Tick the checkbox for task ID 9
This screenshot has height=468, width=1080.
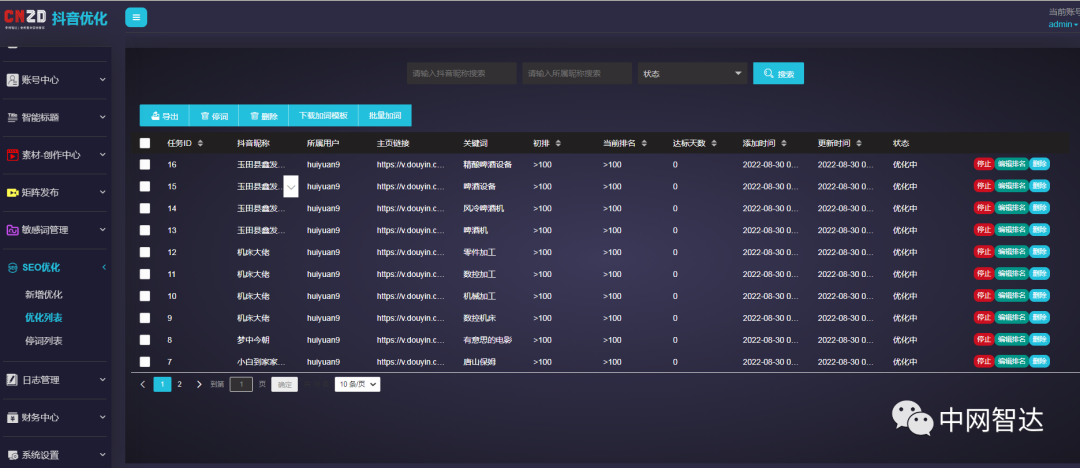[x=145, y=318]
